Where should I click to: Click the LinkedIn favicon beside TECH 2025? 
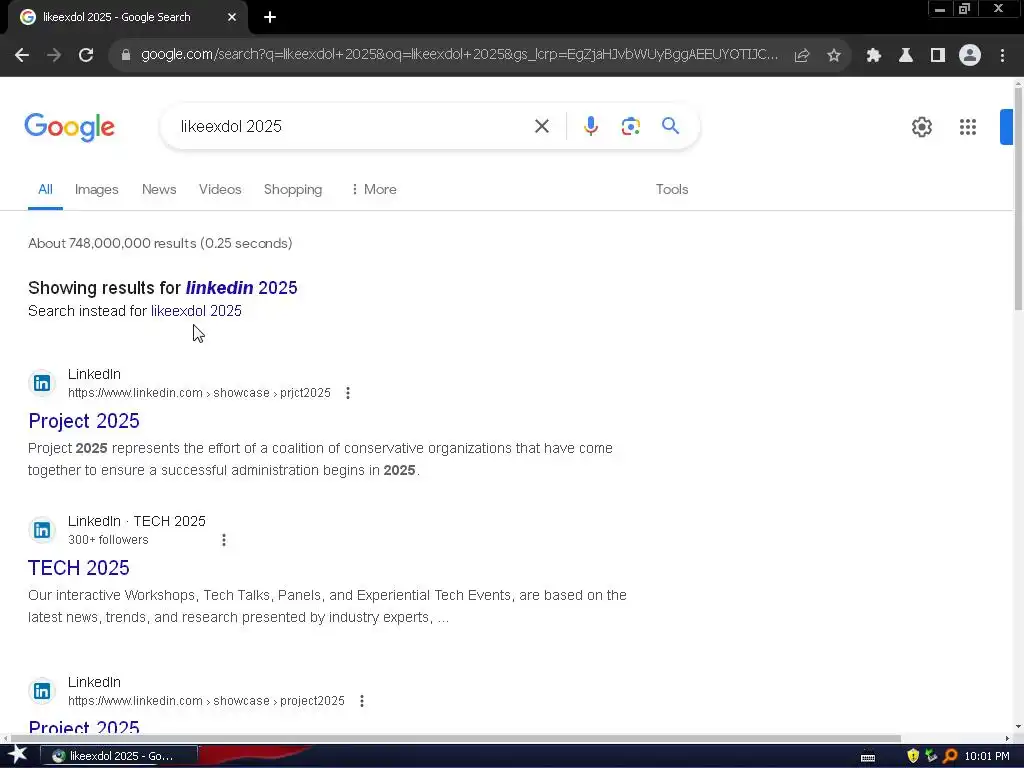click(x=42, y=530)
